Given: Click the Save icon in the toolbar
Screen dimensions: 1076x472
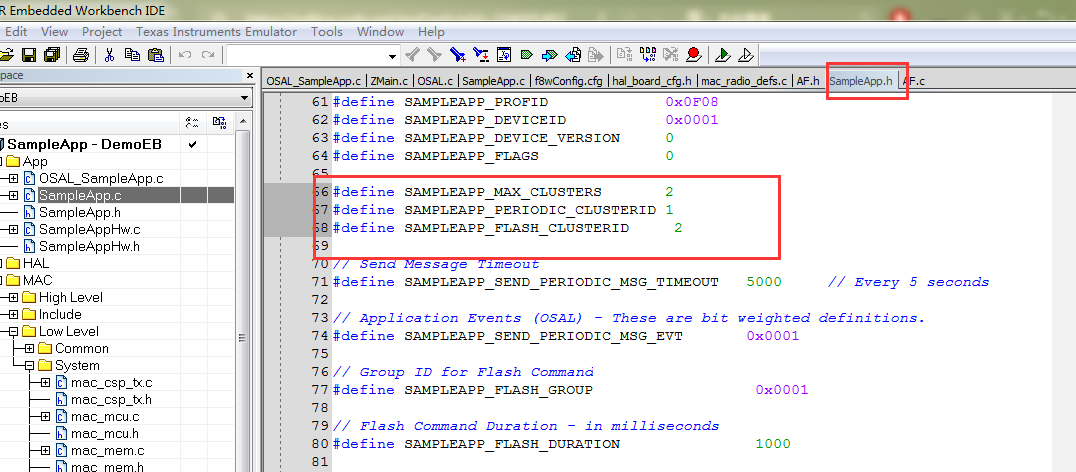Looking at the screenshot, I should [x=29, y=55].
